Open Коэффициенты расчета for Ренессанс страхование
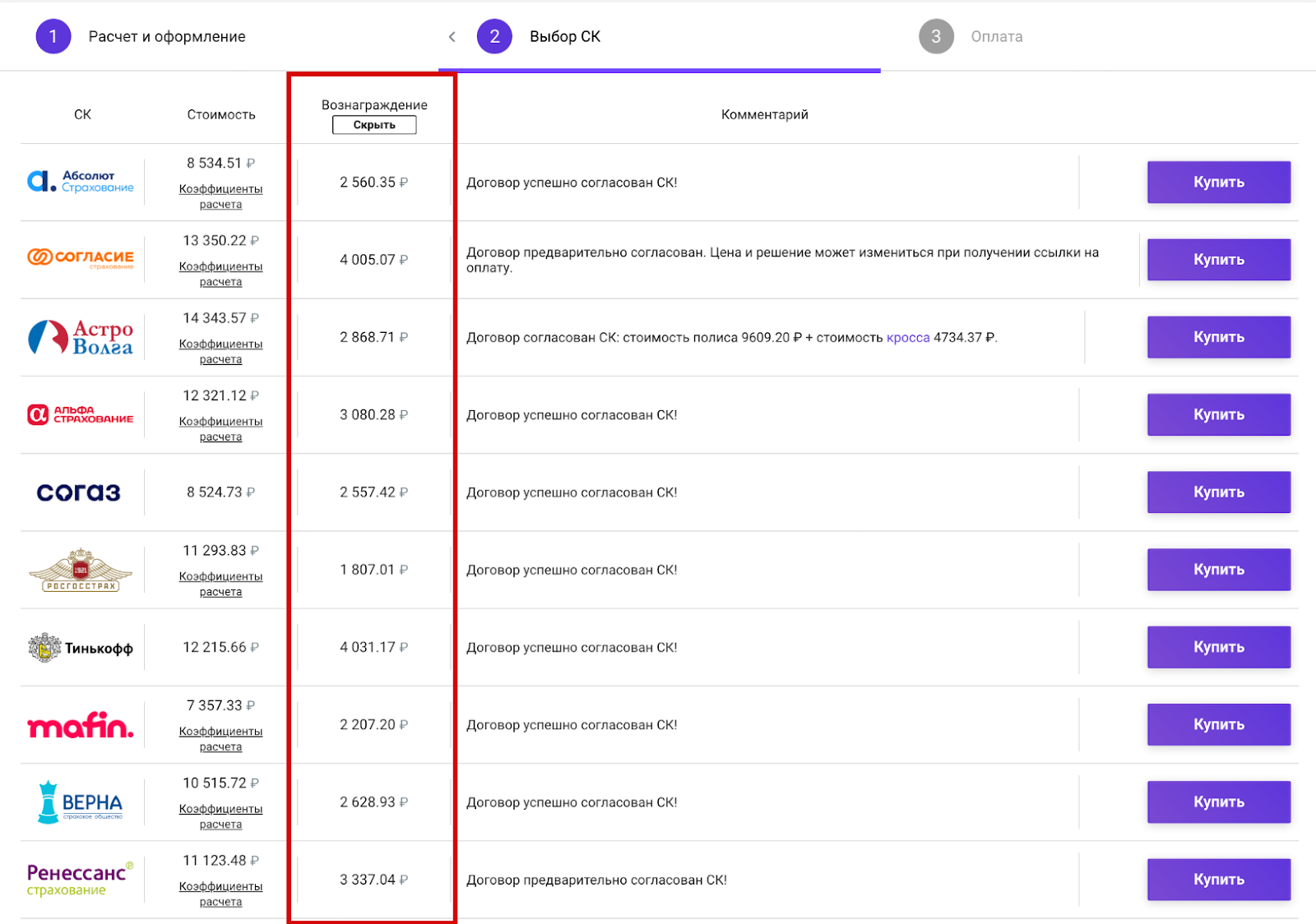The height and width of the screenshot is (924, 1316). click(220, 894)
